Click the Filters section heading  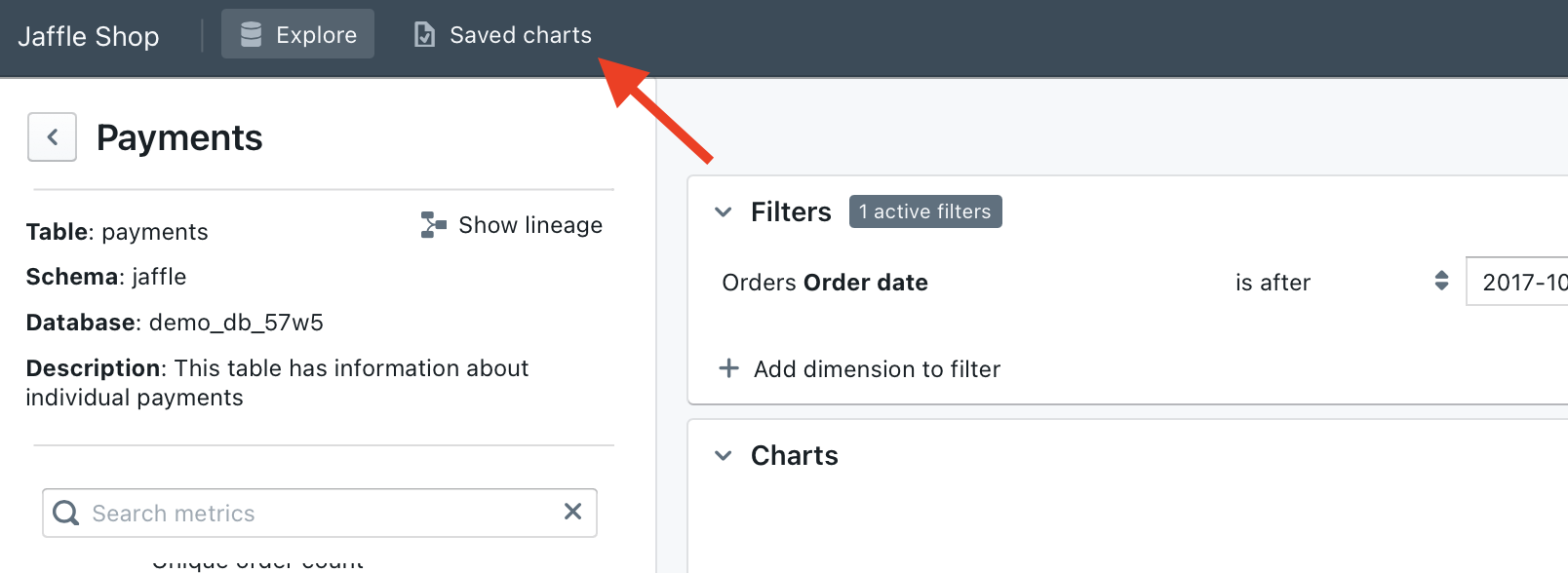coord(791,212)
